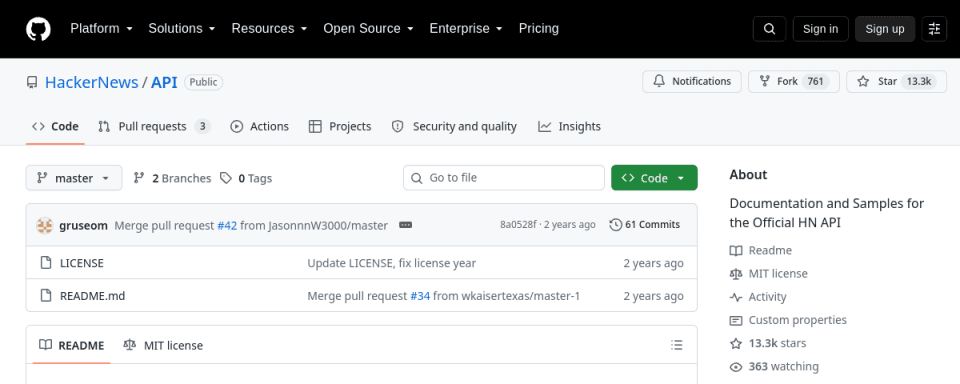Image resolution: width=960 pixels, height=384 pixels.
Task: Select the MIT license tab in file viewer
Action: (x=163, y=345)
